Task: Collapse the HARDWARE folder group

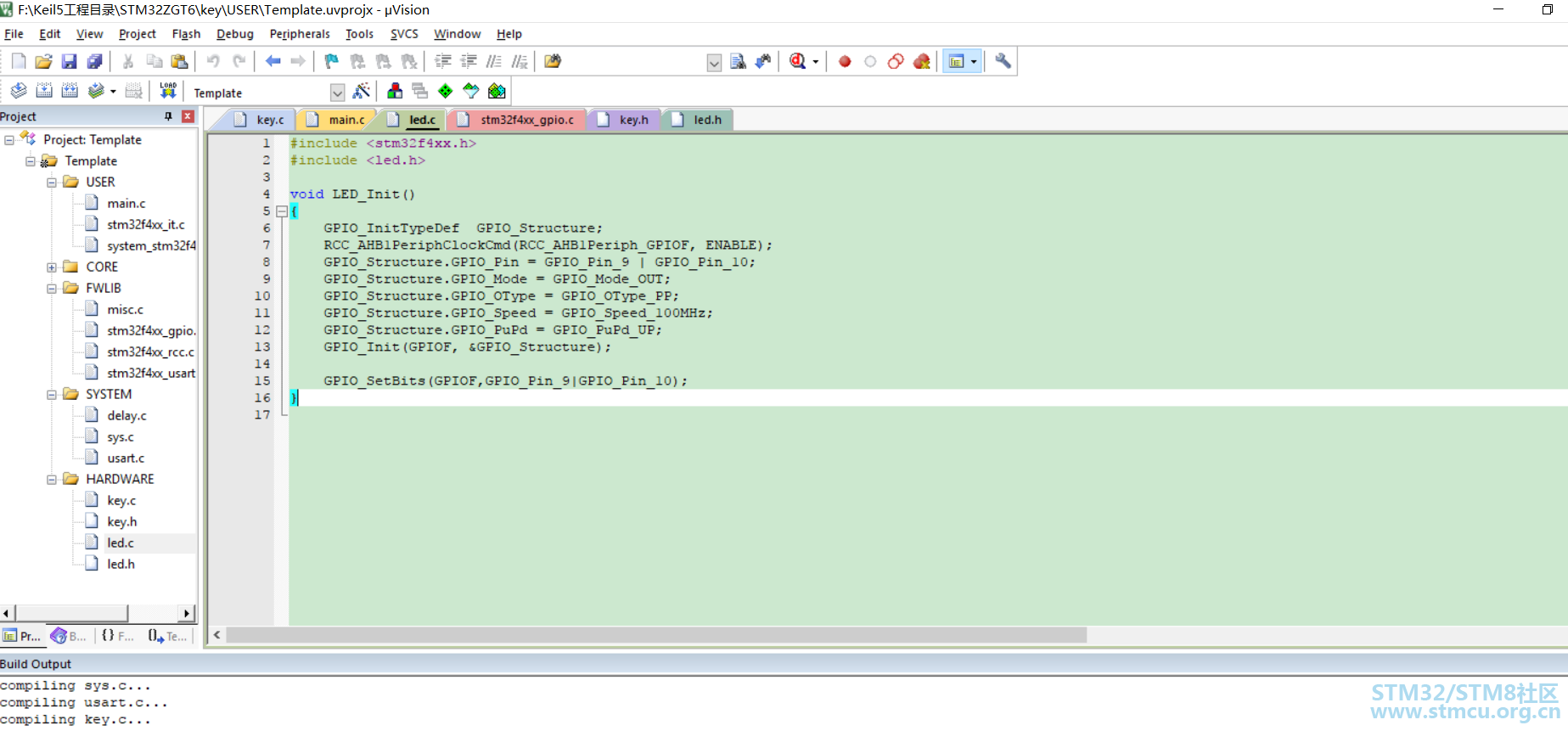Action: tap(52, 480)
